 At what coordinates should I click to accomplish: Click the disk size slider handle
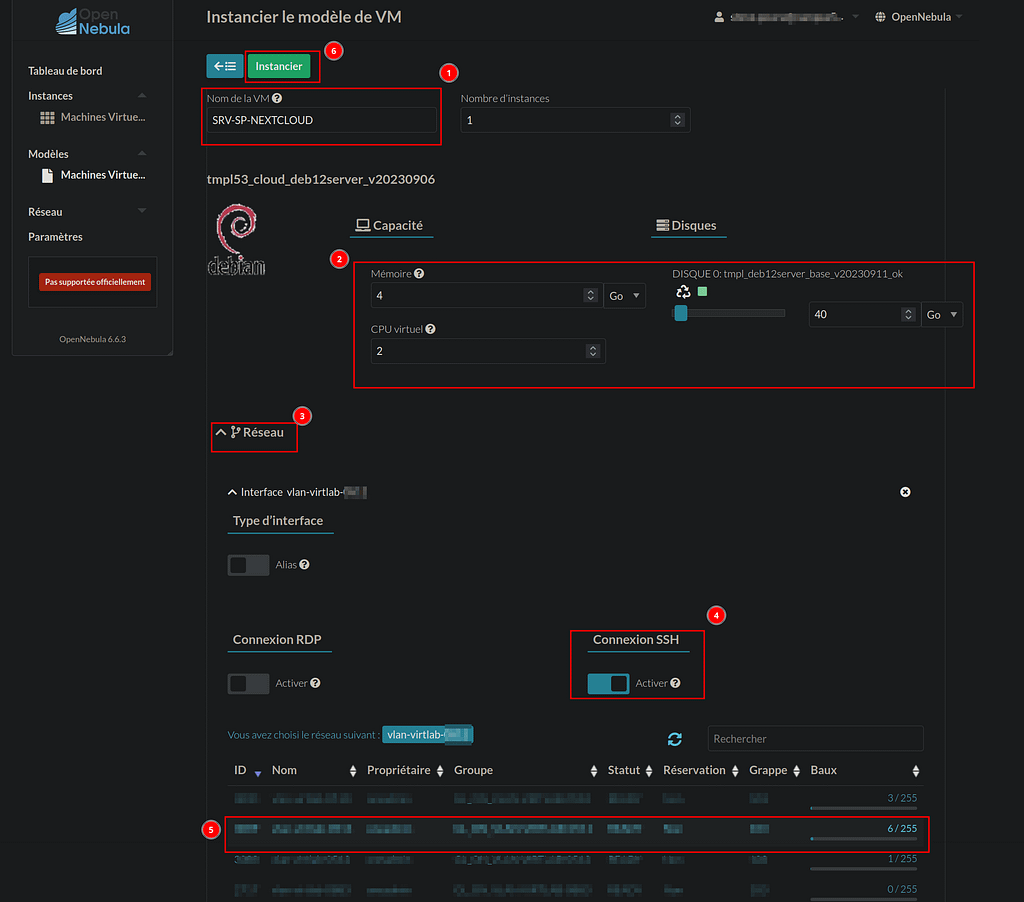pyautogui.click(x=681, y=314)
